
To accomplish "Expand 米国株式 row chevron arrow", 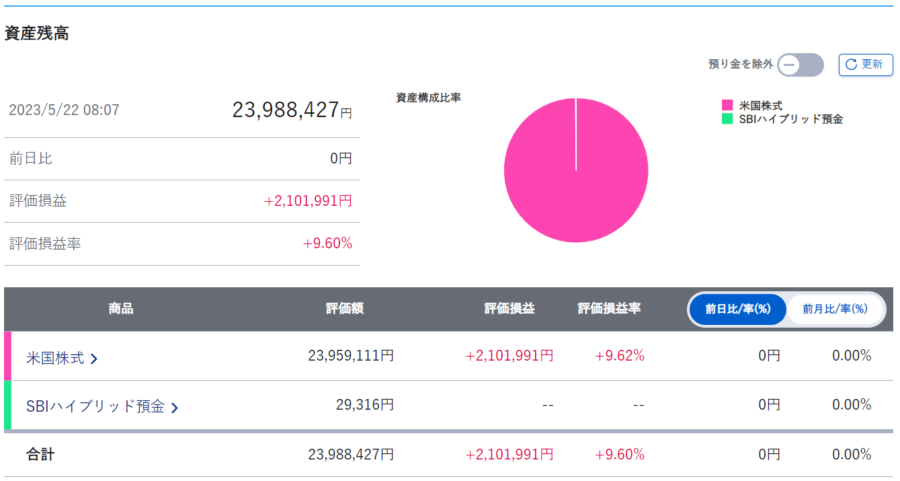I will pos(94,358).
